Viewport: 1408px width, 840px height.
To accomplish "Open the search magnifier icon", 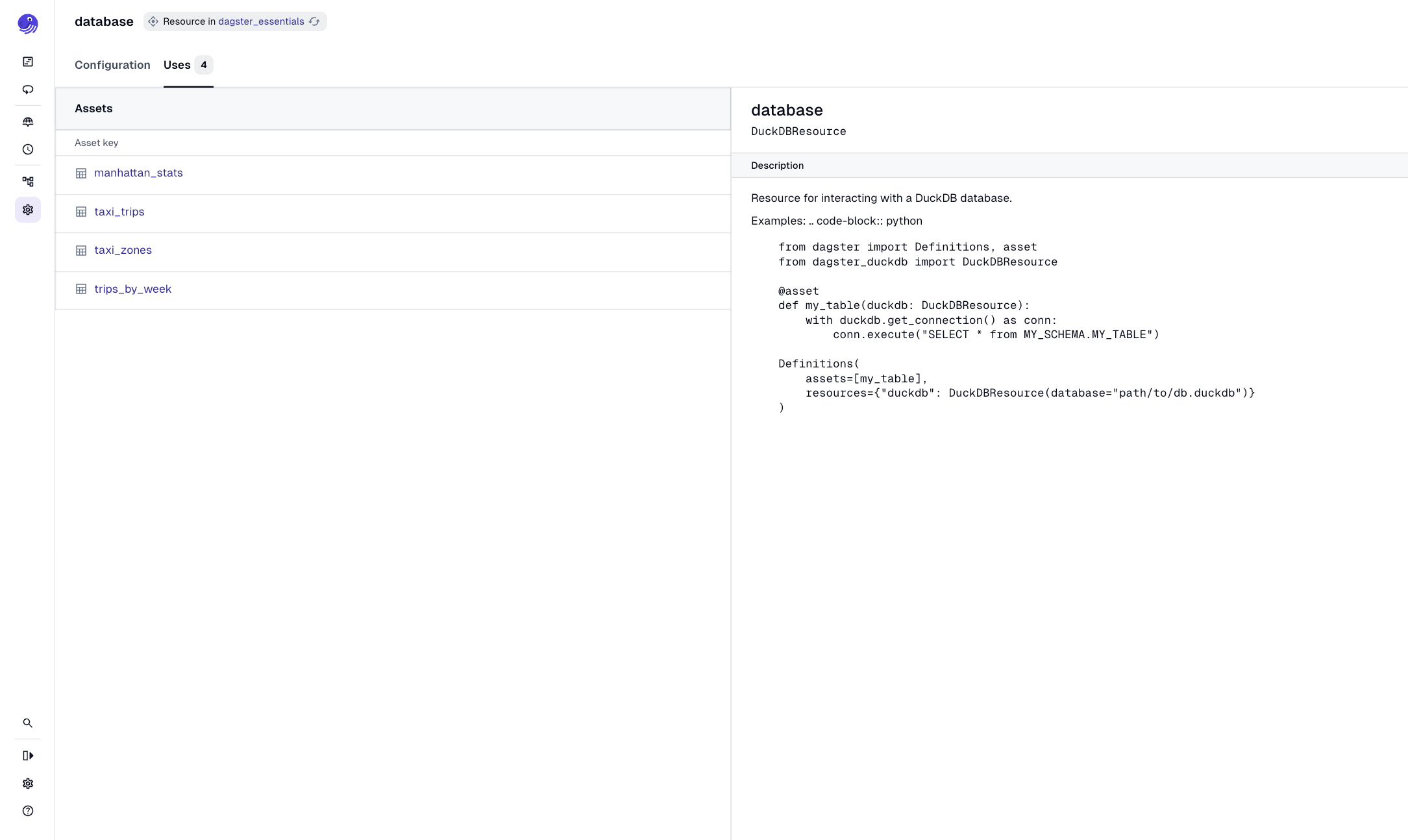I will (27, 723).
